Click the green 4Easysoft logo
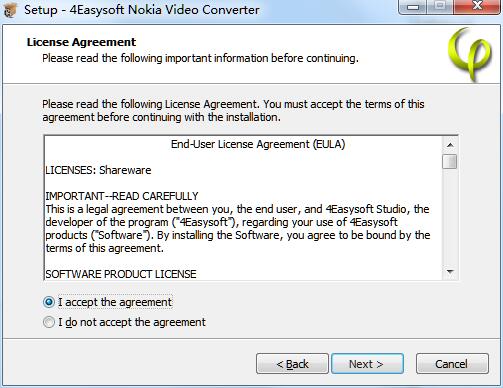Image resolution: width=503 pixels, height=388 pixels. coord(470,54)
